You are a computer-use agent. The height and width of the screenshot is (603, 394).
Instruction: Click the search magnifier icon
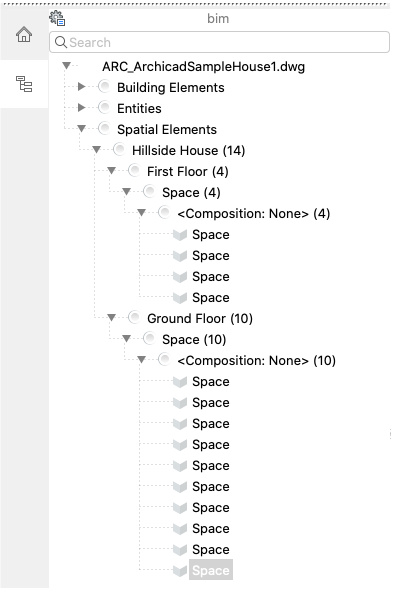61,42
